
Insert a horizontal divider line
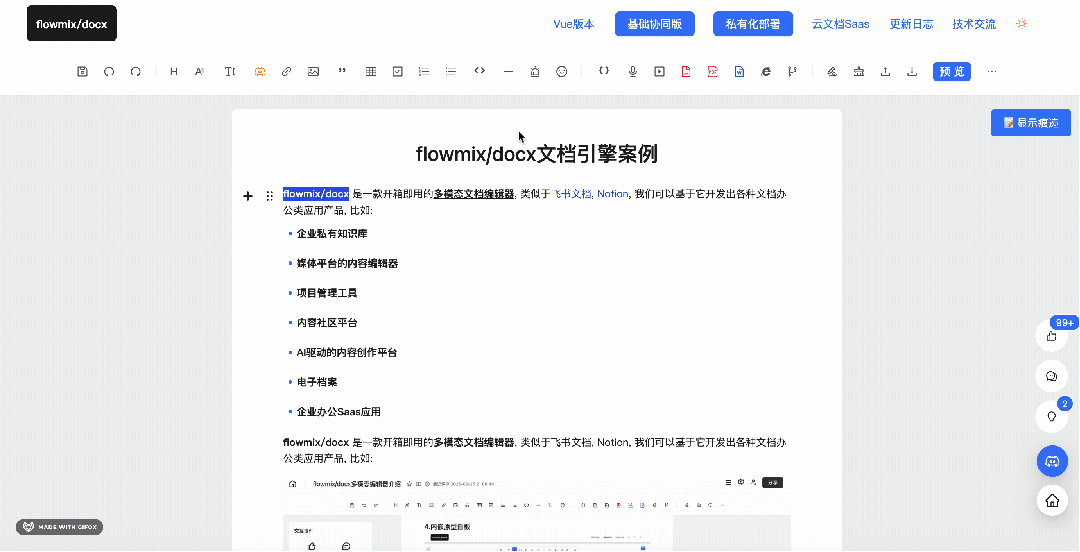[x=508, y=71]
